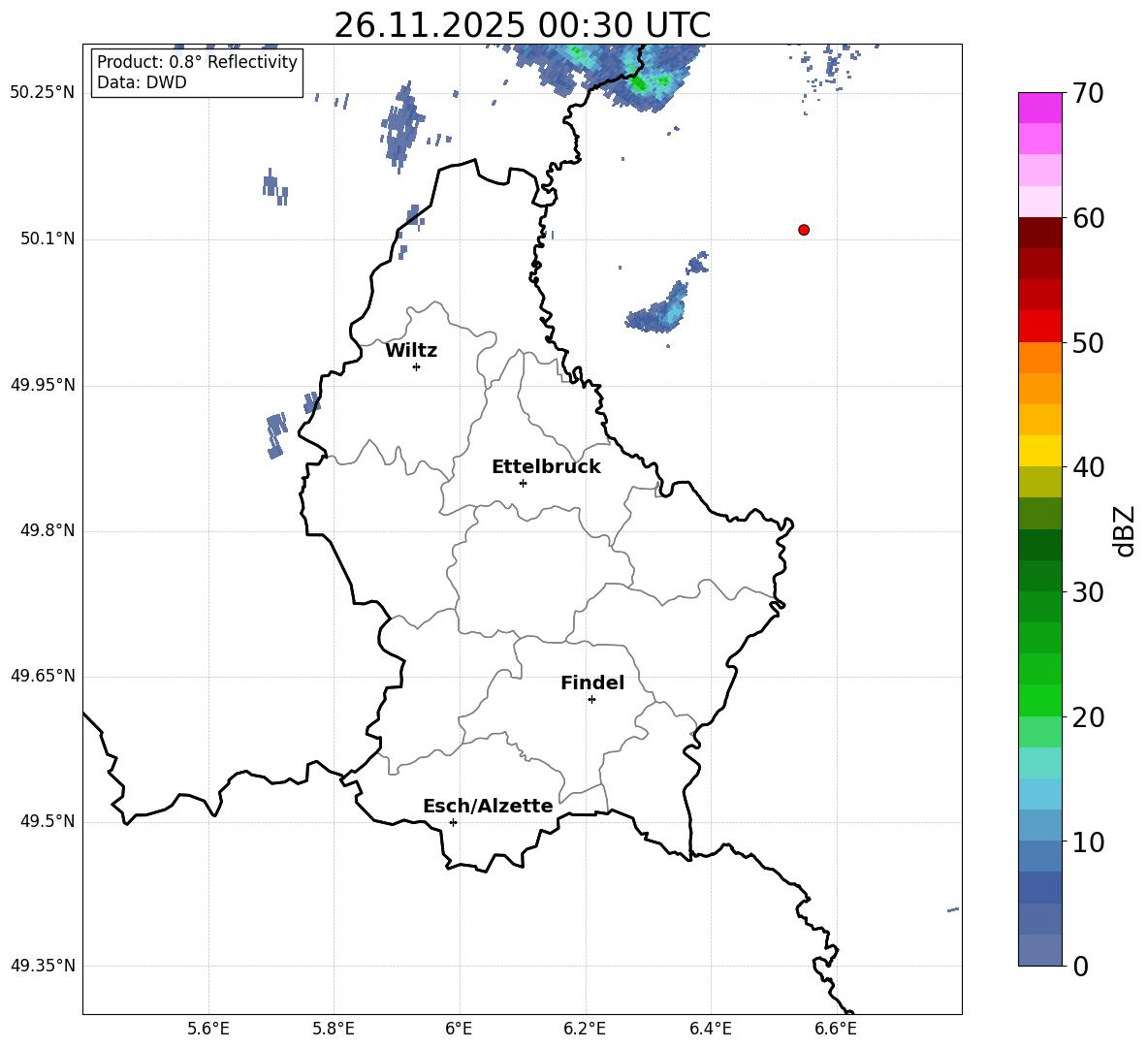Click the Esch/Alzette station cross marker

click(453, 822)
